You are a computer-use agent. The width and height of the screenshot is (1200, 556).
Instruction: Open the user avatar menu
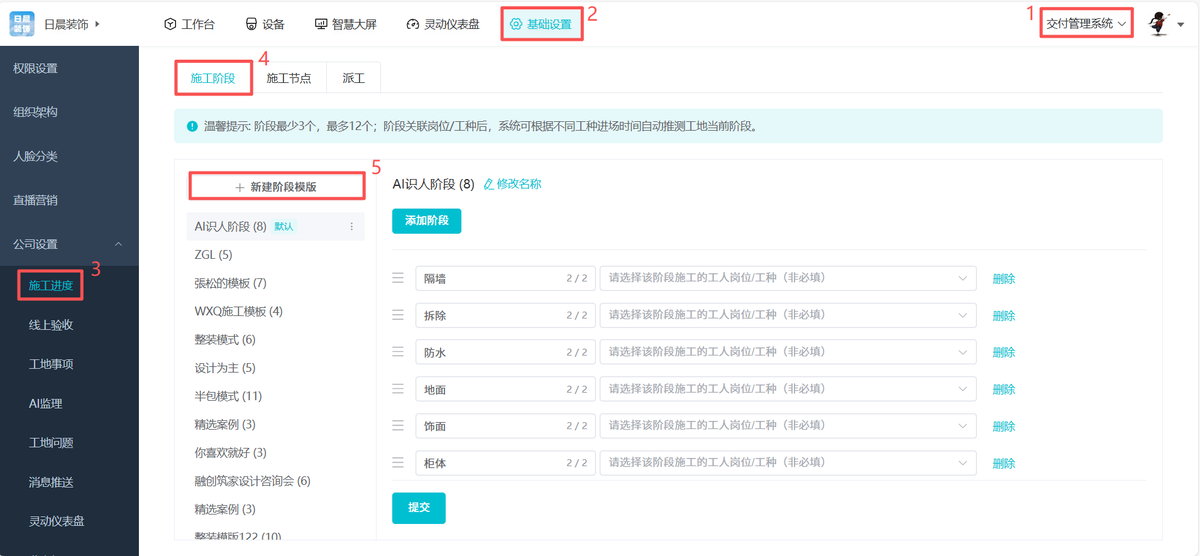click(1160, 24)
